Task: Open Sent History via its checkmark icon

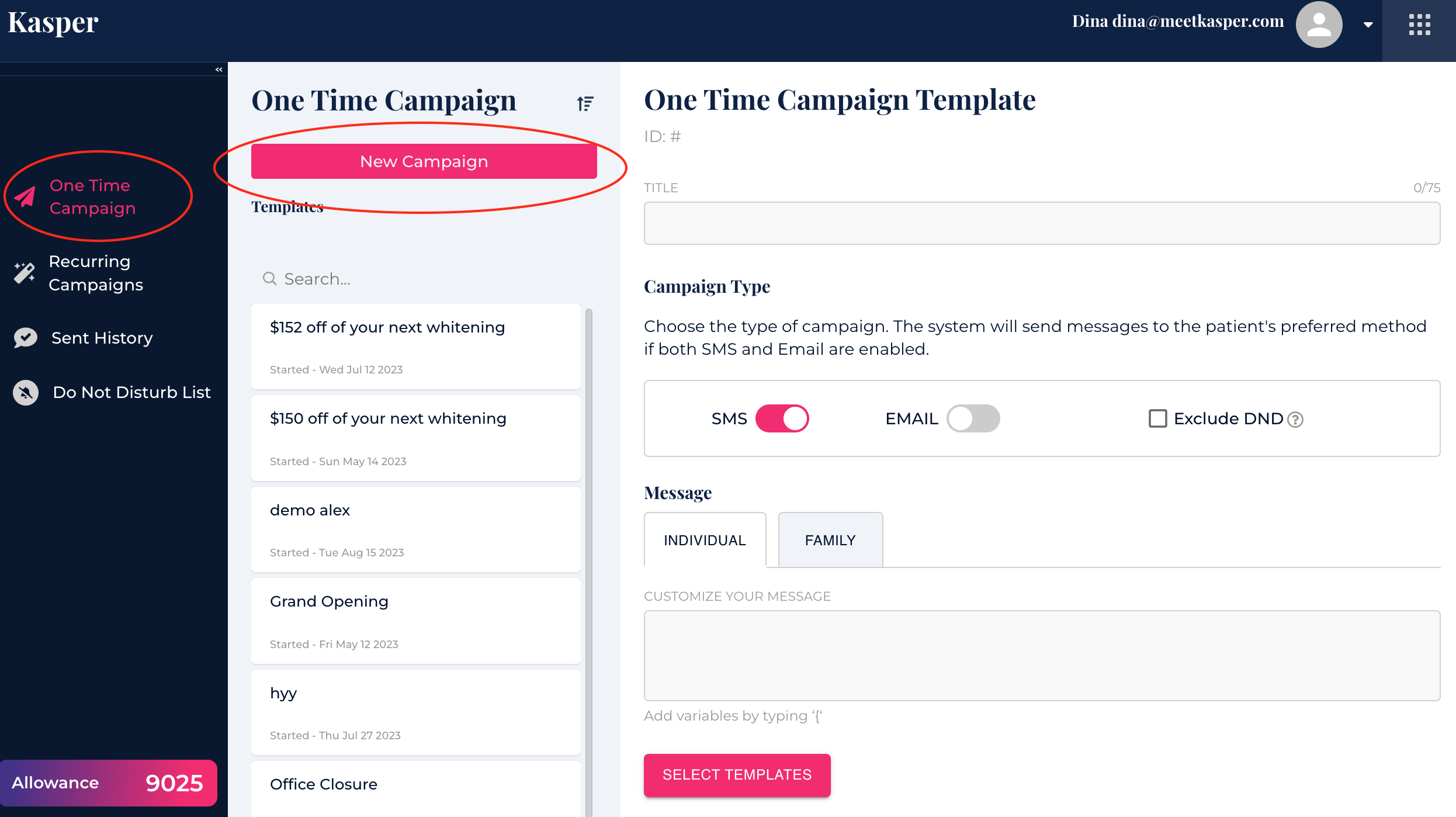Action: coord(26,338)
